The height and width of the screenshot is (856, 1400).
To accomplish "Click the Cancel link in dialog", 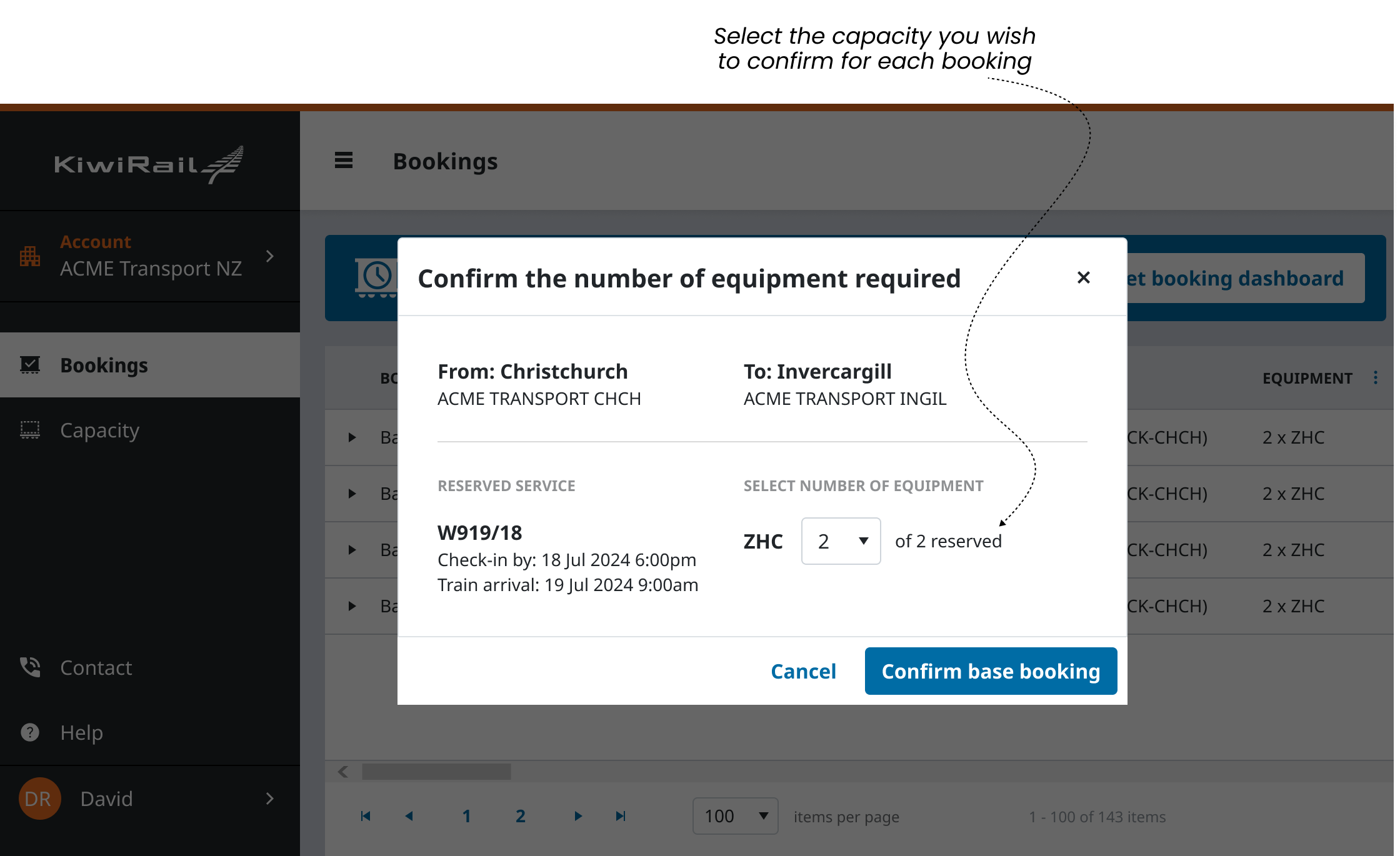I will (x=803, y=671).
